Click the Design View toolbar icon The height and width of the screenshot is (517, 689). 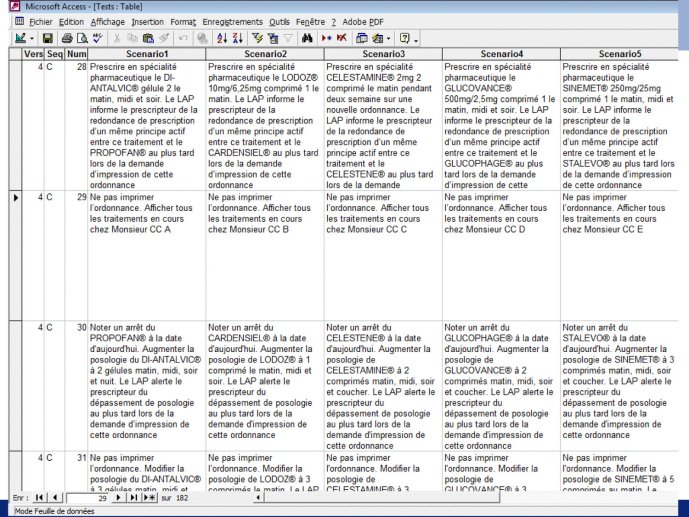pos(20,39)
